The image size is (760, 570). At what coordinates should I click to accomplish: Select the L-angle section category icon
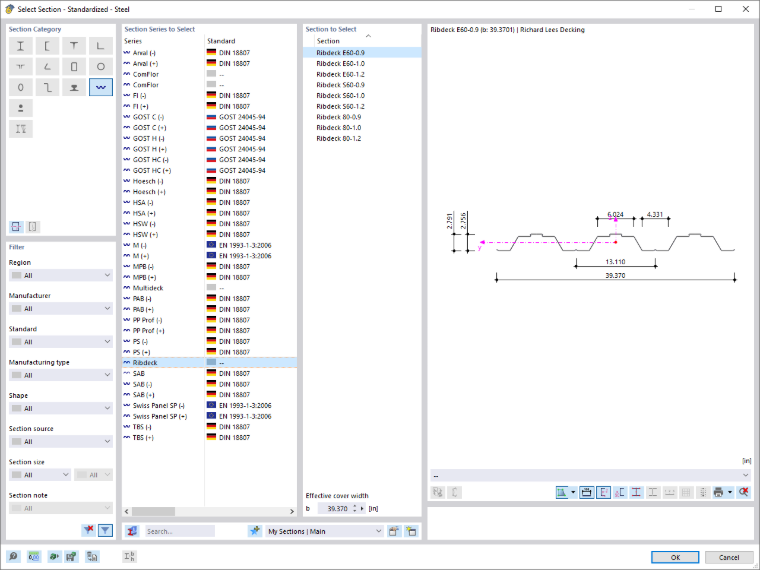point(100,46)
